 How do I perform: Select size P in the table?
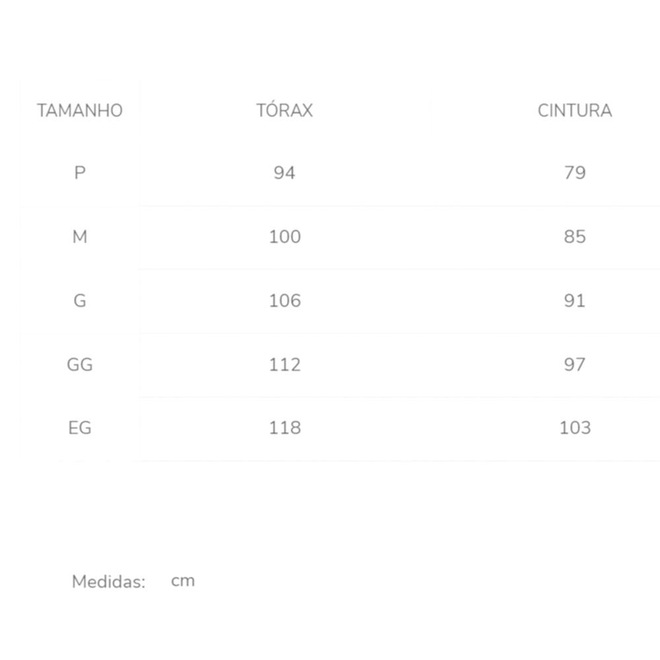click(x=80, y=173)
